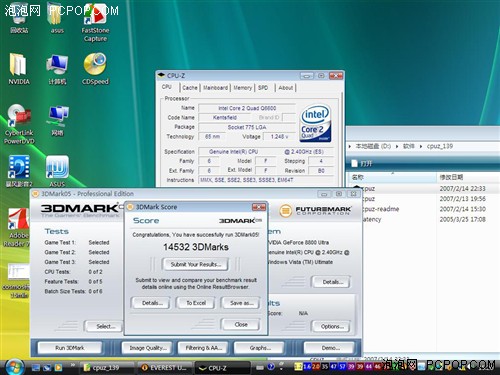
Task: Open the Memory tab in CPU-Z
Action: click(242, 88)
